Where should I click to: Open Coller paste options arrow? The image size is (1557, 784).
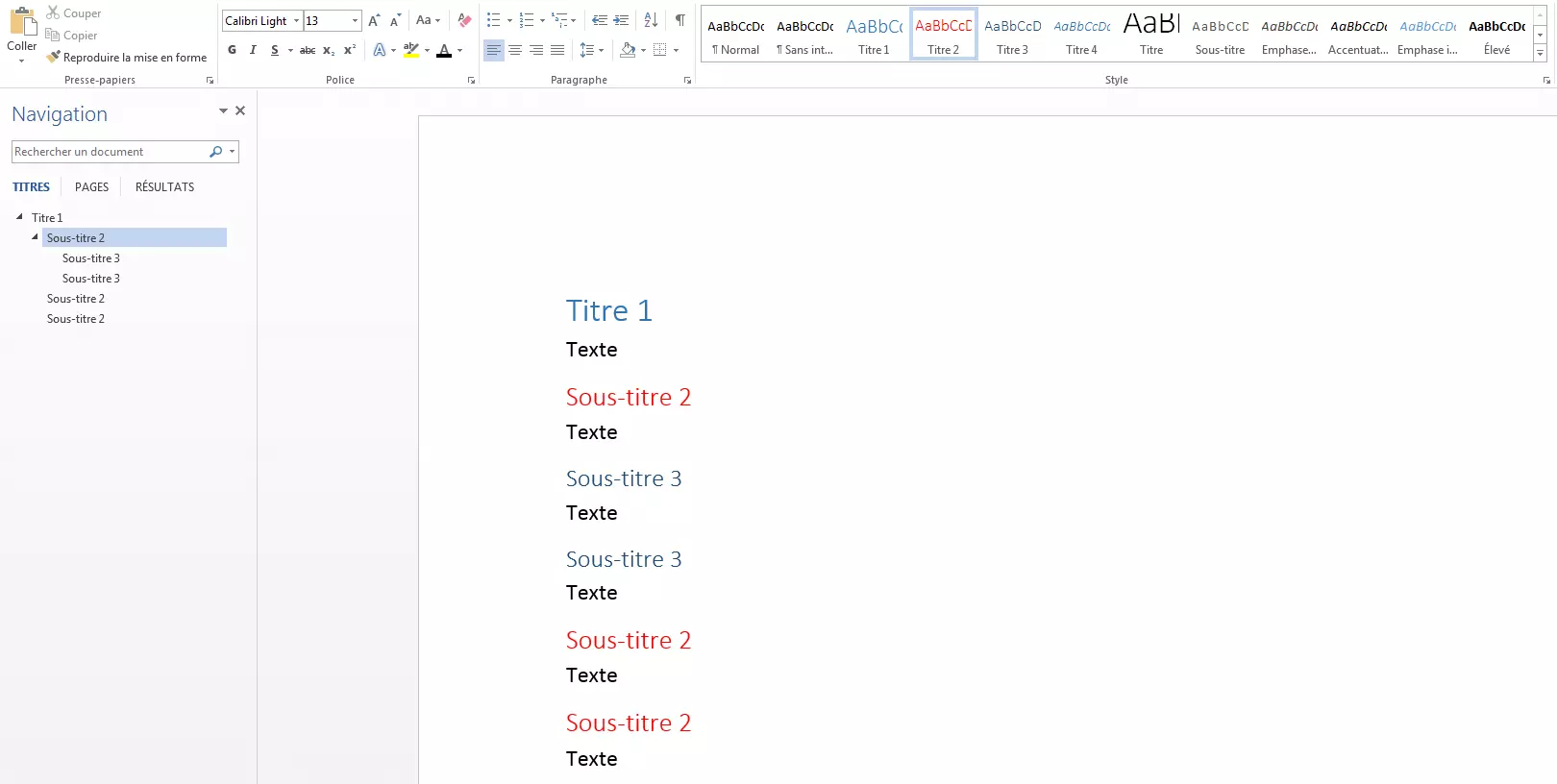click(x=21, y=61)
